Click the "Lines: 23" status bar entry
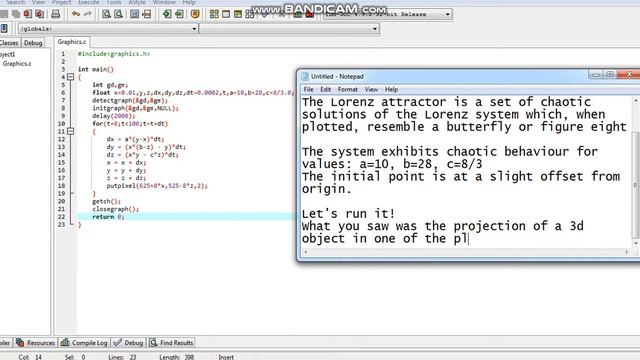Screen dimensions: 640x360 [122, 357]
